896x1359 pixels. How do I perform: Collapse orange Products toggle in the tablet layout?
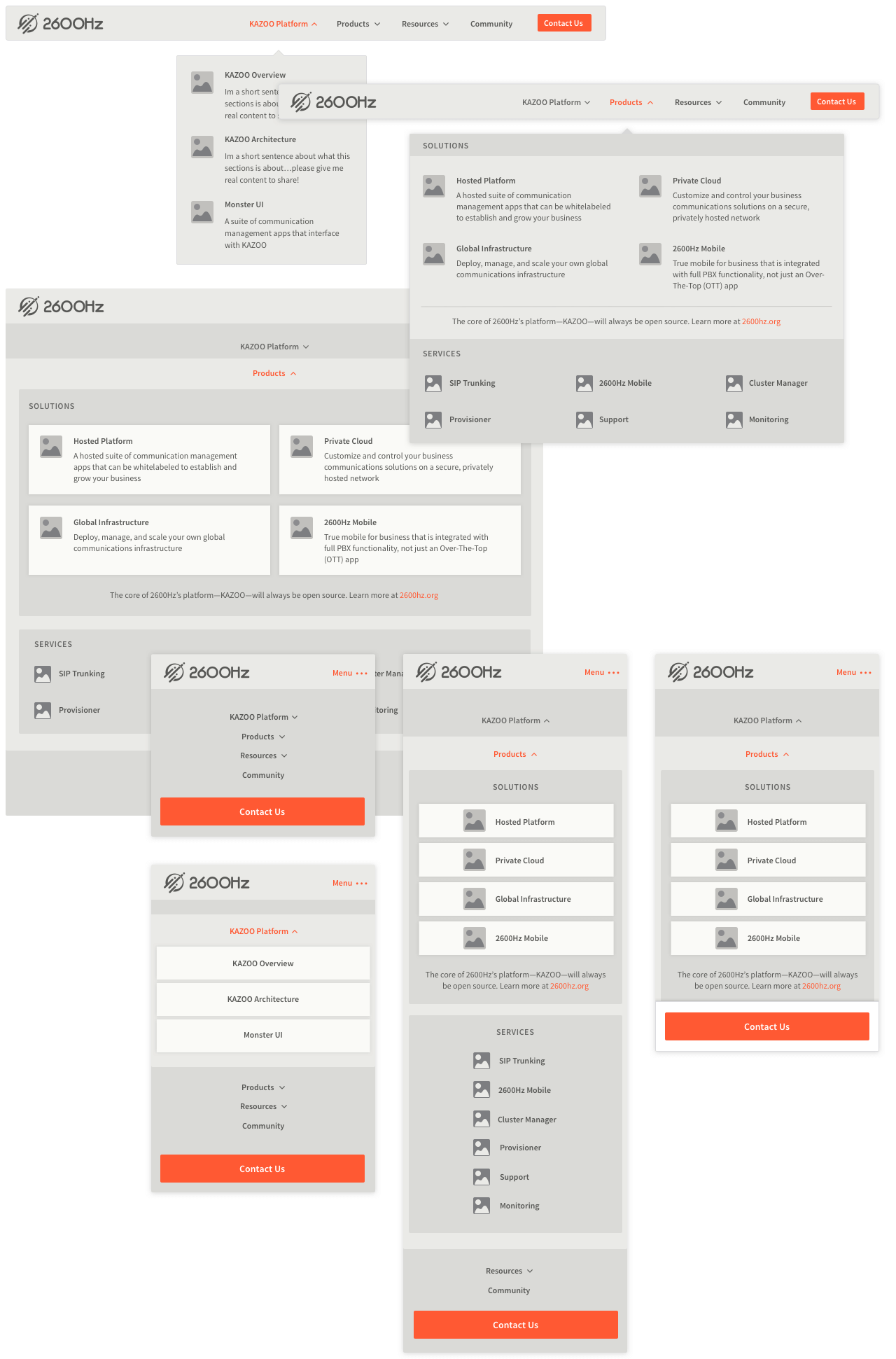274,373
